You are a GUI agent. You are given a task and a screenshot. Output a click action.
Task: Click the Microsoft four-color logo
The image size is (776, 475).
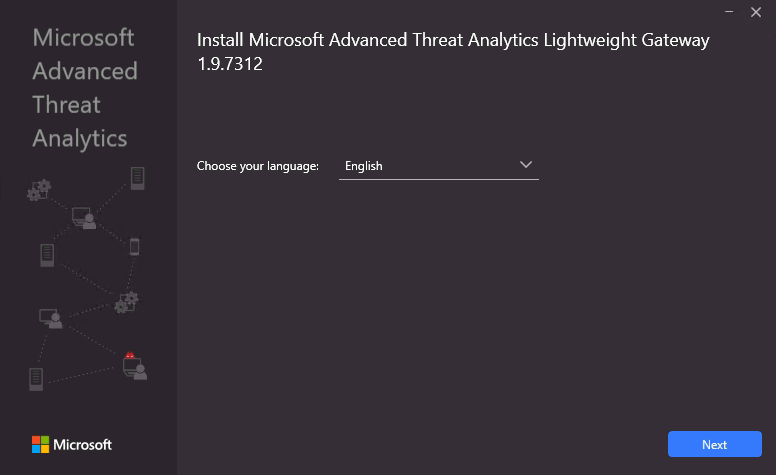tap(41, 444)
